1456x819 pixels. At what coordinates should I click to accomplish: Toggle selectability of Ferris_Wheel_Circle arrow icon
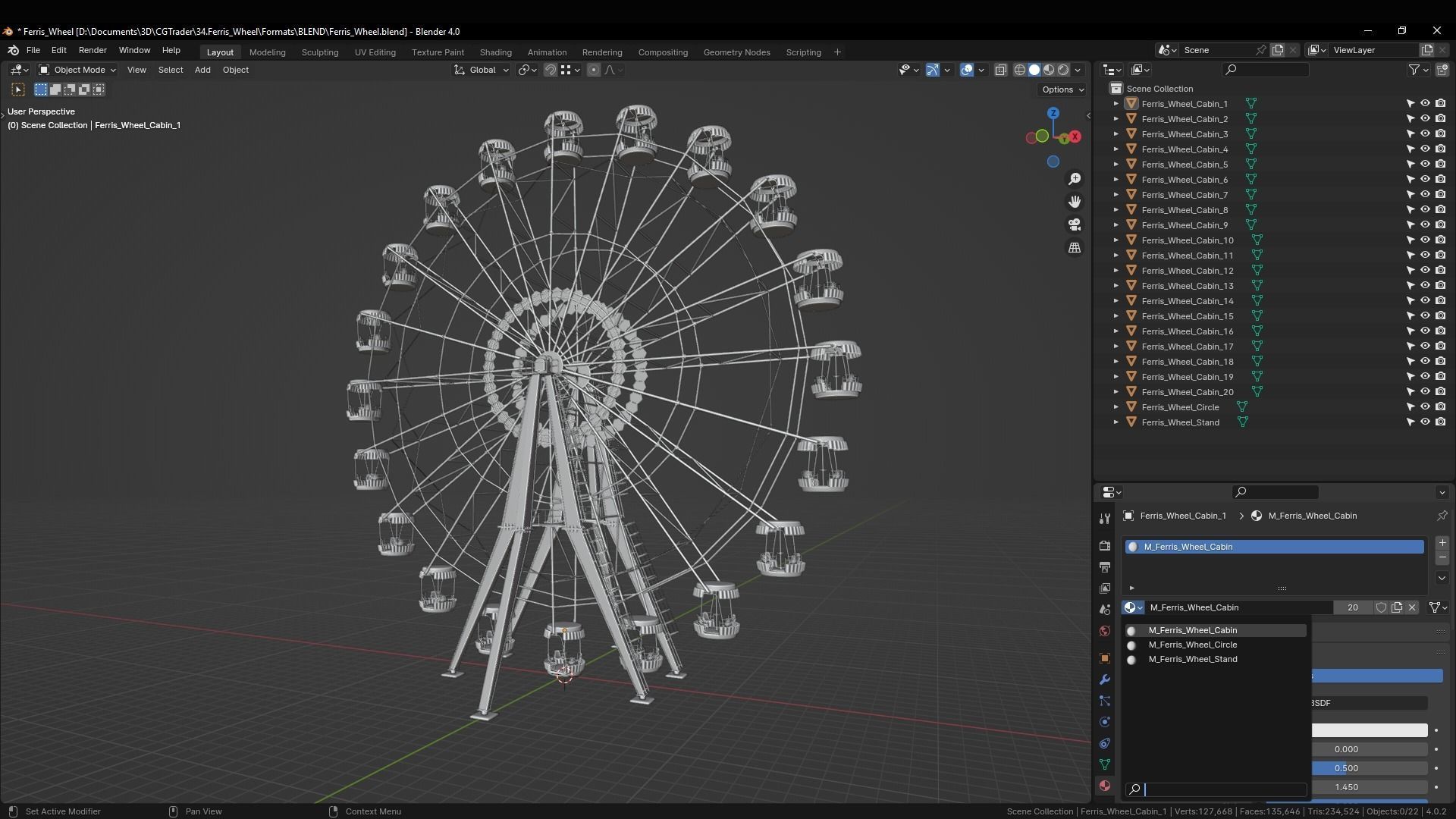[x=1410, y=407]
